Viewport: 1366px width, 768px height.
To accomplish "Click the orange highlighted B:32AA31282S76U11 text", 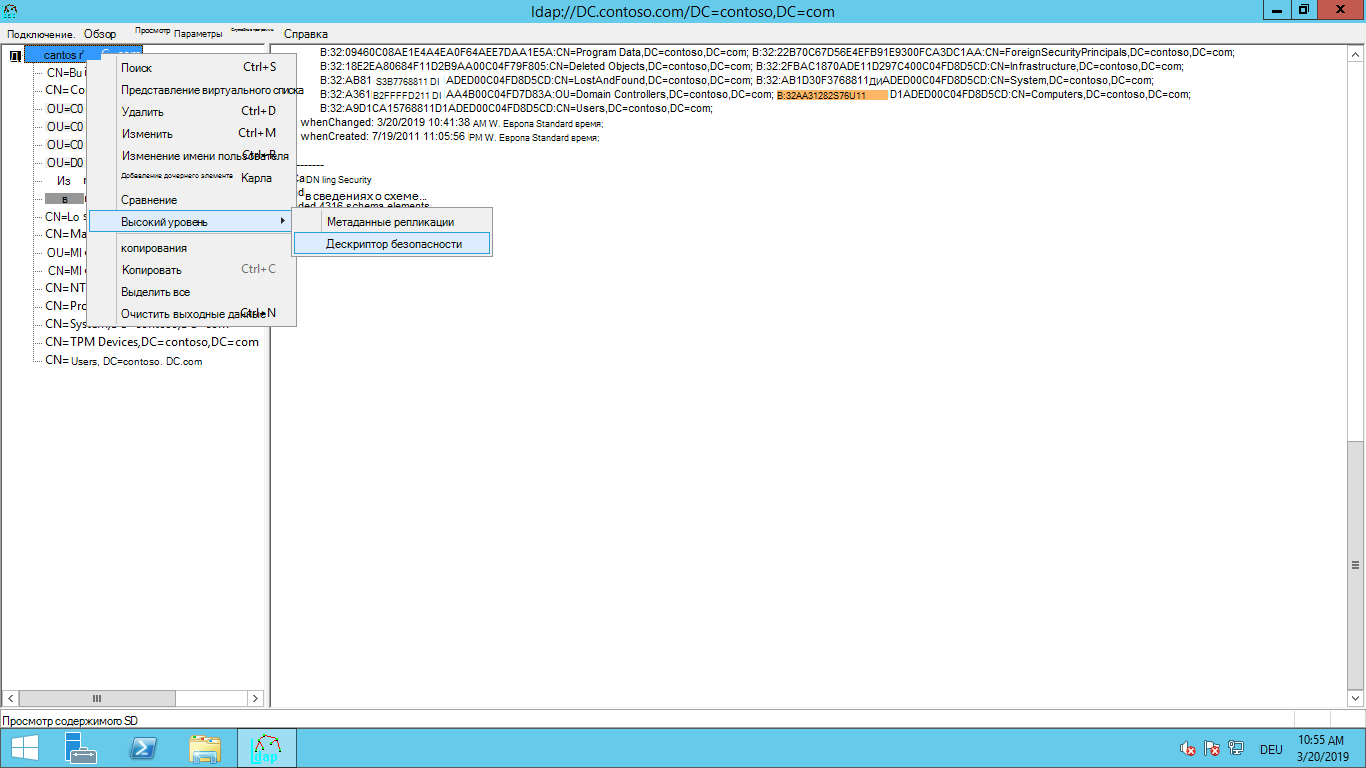I will click(x=832, y=95).
